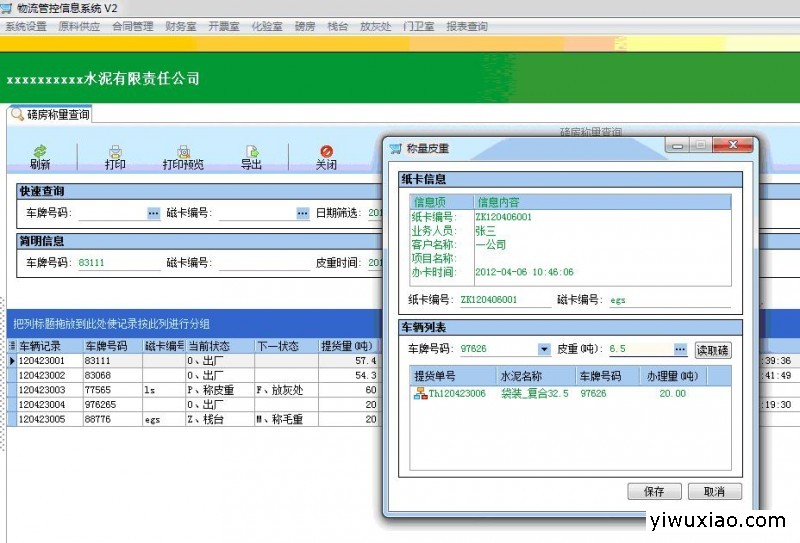This screenshot has width=800, height=543.
Task: Select record row 120423002
Action: [x=194, y=376]
